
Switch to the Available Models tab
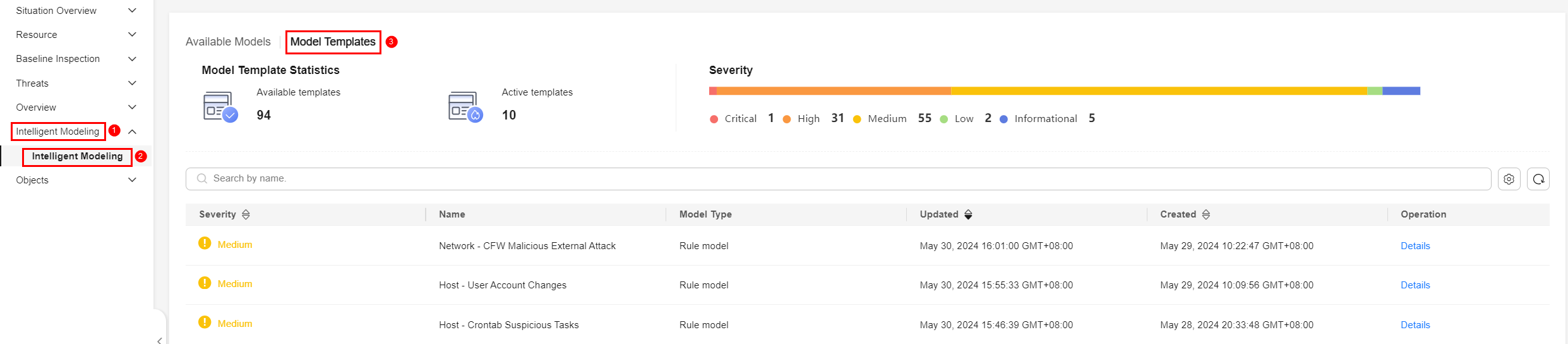(x=228, y=42)
